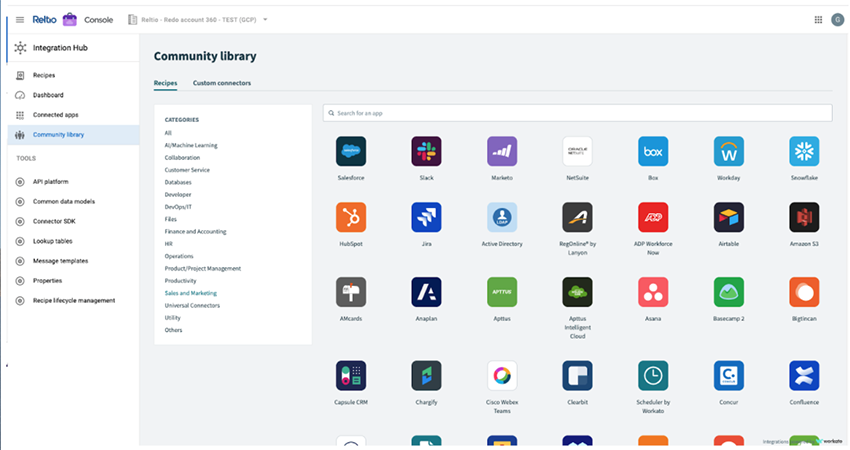Switch to the Custom connectors tab

[x=222, y=83]
